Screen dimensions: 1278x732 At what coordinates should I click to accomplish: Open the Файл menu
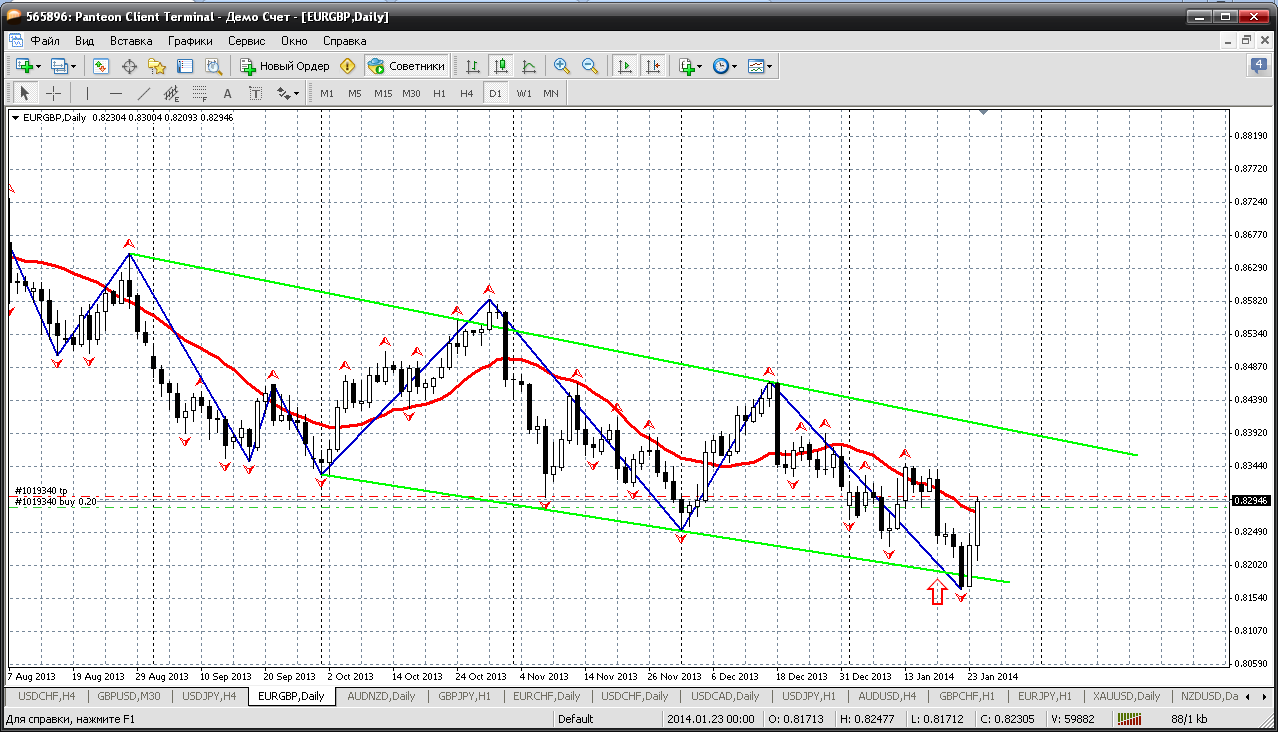45,41
